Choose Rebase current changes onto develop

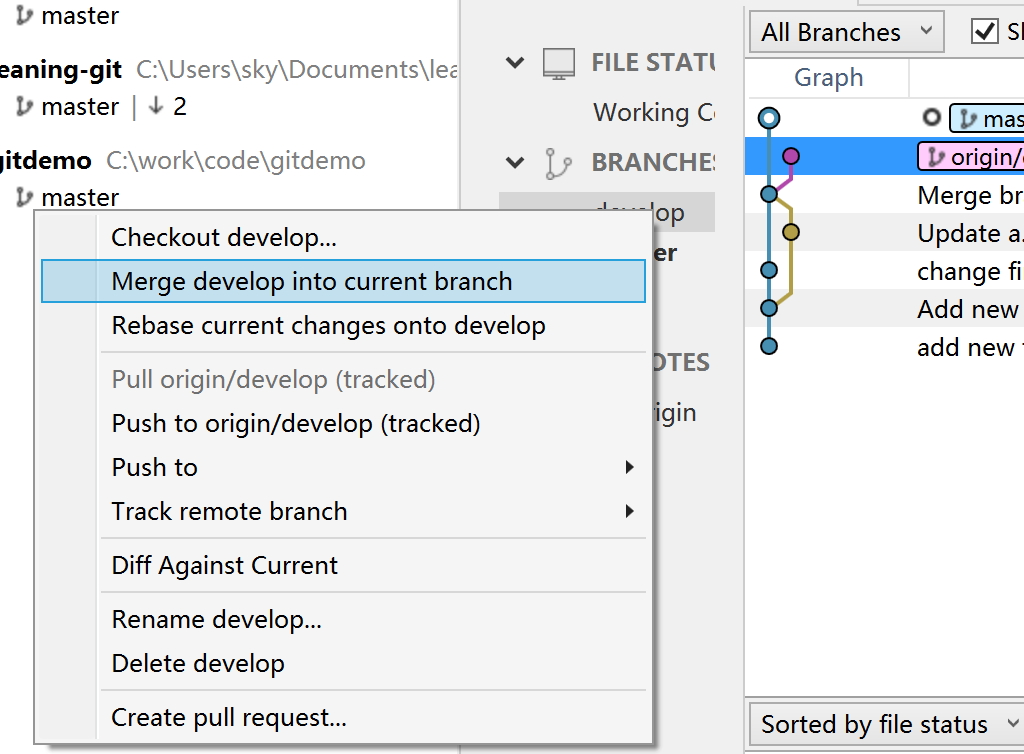tap(328, 326)
